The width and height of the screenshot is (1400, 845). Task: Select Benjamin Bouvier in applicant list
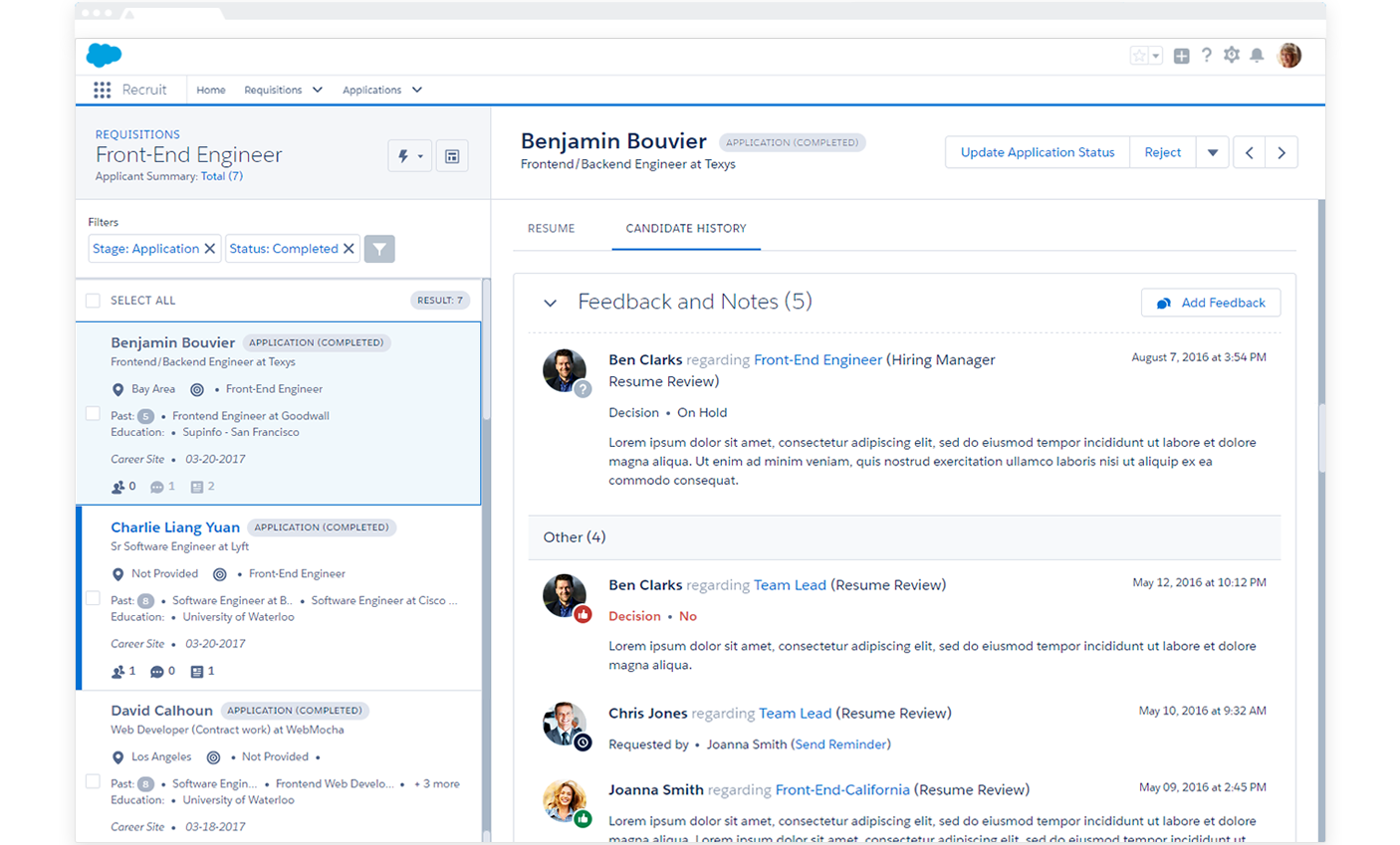click(172, 342)
